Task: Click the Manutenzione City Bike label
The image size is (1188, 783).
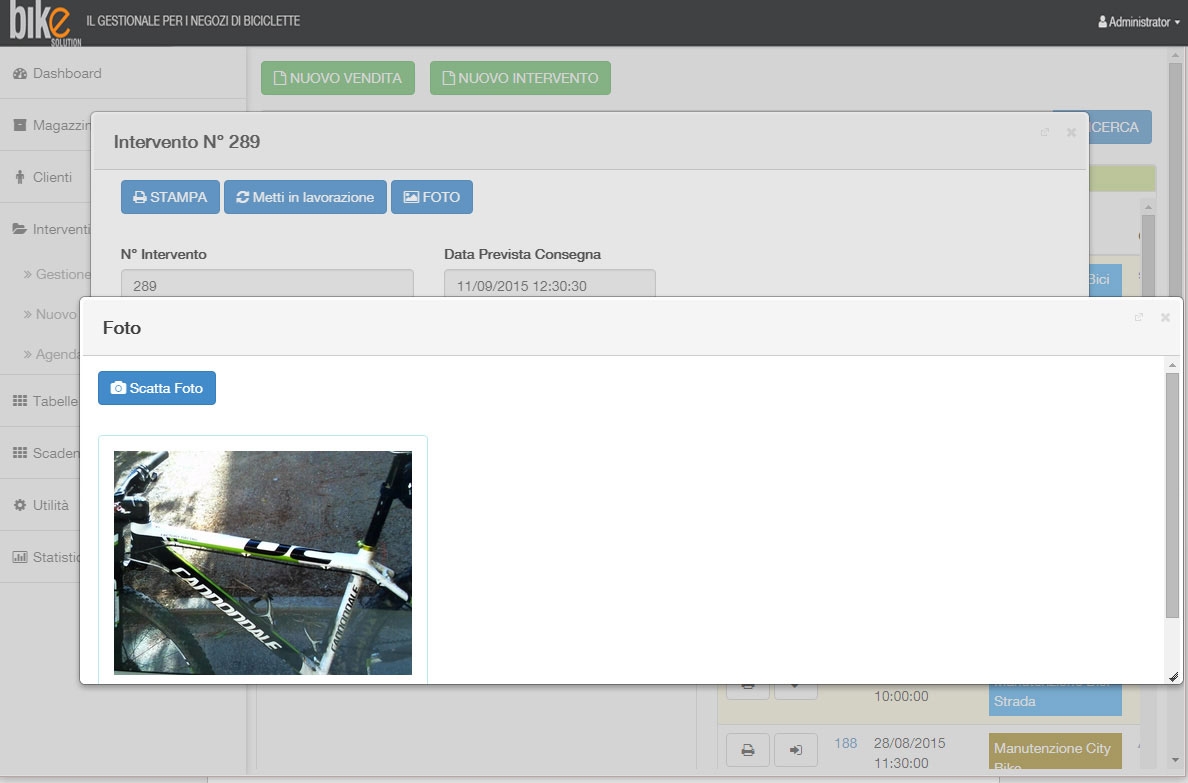Action: point(1055,753)
